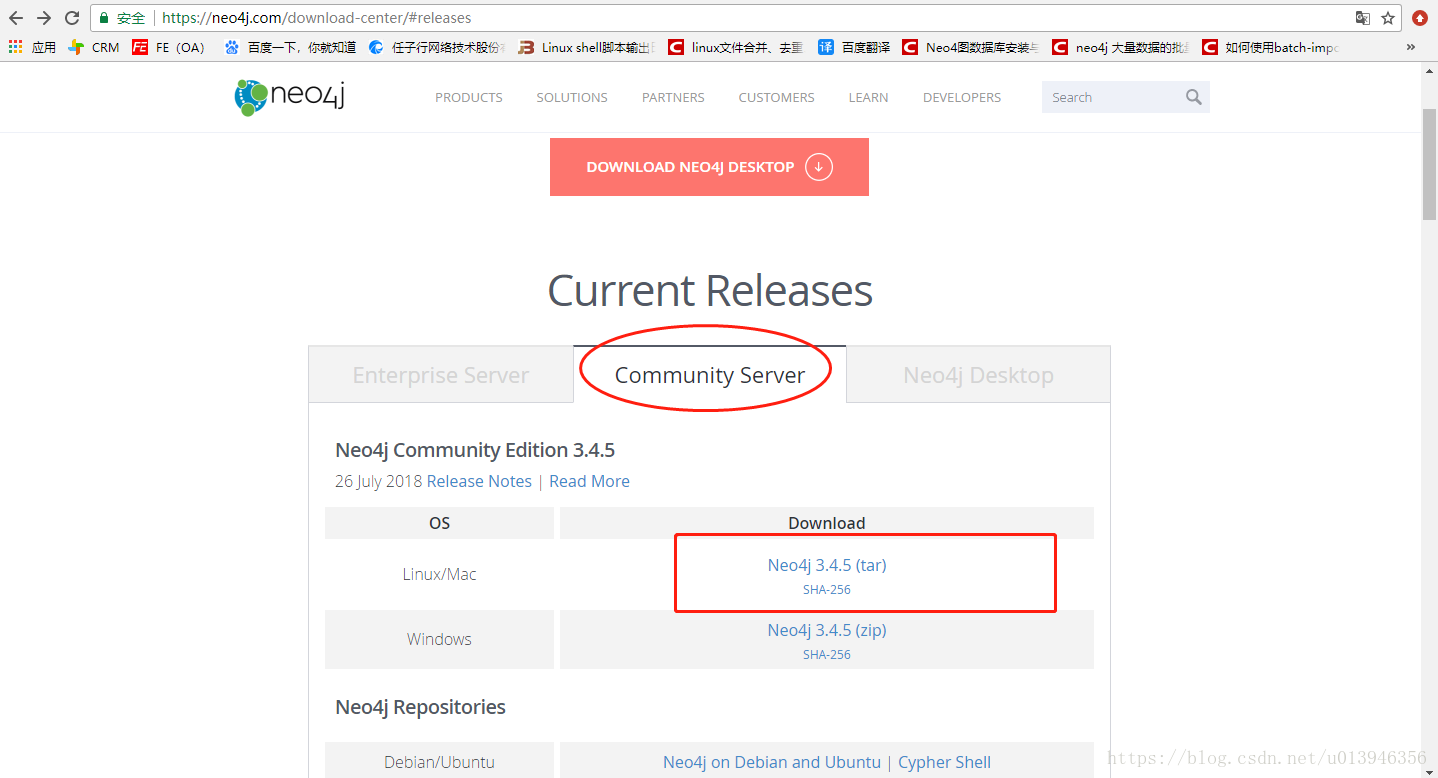The image size is (1438, 778).
Task: Click the Debian/Ubuntu cell
Action: tap(439, 760)
